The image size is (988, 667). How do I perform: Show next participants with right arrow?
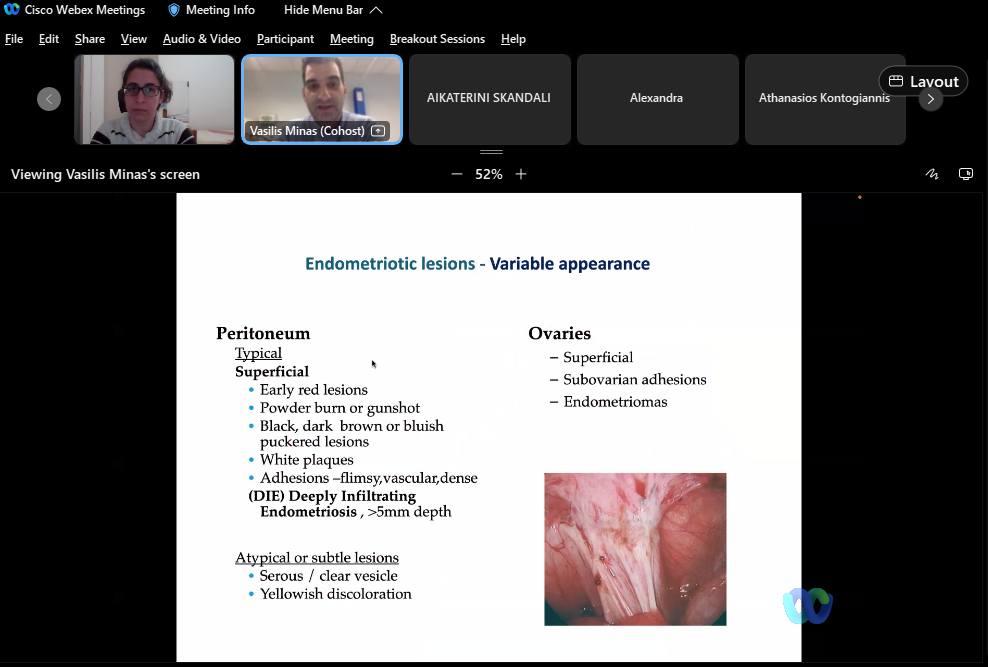coord(931,99)
